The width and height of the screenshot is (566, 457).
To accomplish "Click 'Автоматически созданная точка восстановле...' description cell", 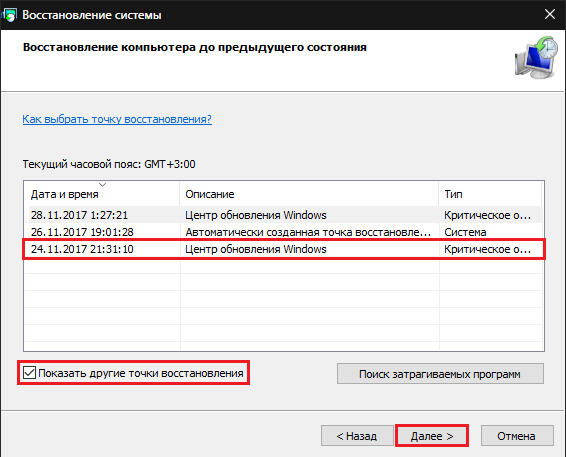I will 308,232.
